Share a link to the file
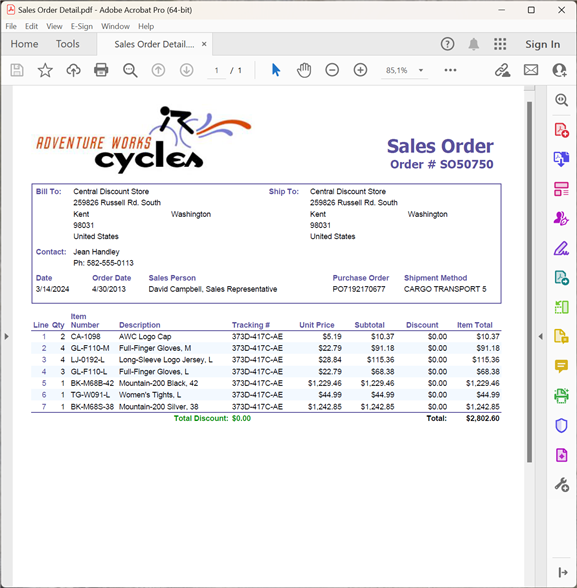 [502, 70]
